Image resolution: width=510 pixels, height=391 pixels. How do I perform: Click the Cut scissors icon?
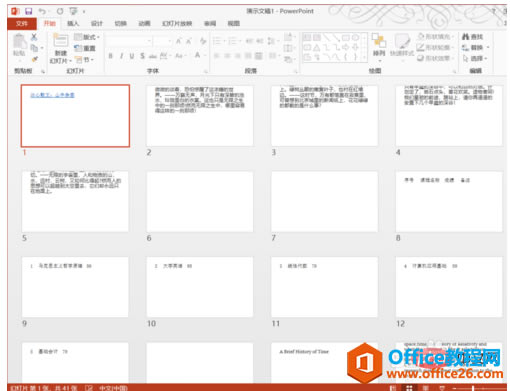coord(34,37)
